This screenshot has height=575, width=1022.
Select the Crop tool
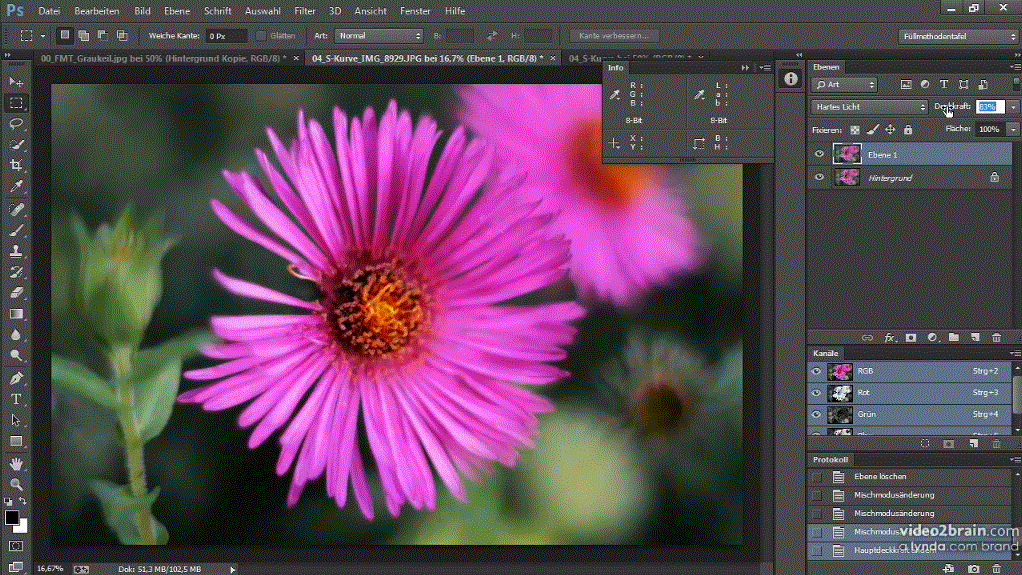pos(16,166)
